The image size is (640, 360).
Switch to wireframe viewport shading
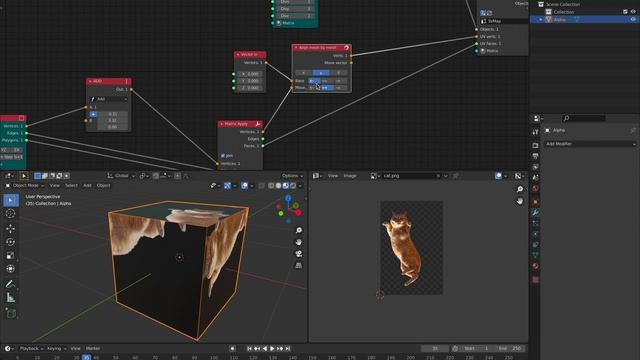[271, 186]
